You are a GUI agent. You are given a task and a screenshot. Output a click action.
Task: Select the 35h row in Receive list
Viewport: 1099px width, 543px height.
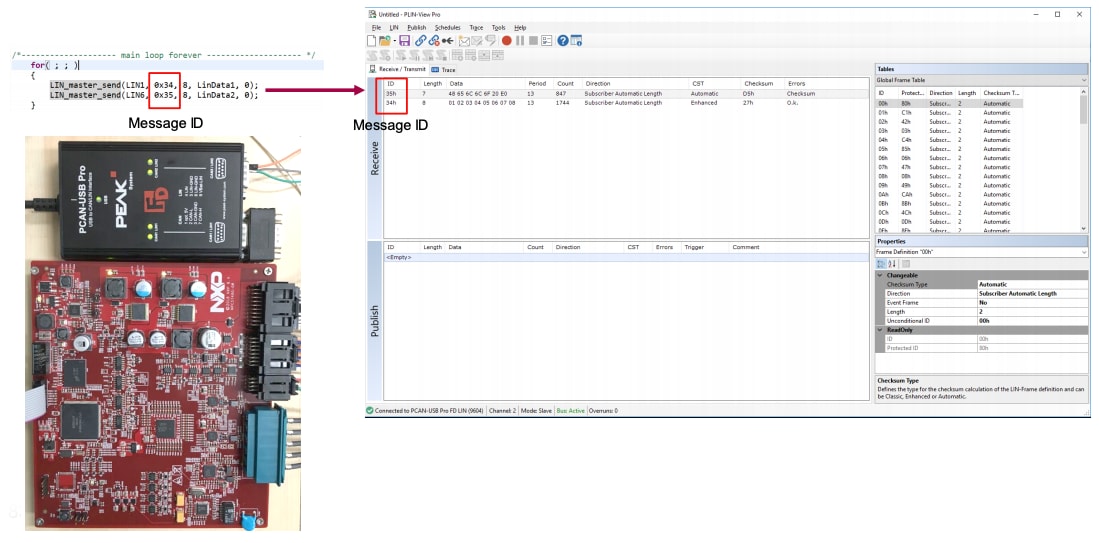[x=391, y=93]
